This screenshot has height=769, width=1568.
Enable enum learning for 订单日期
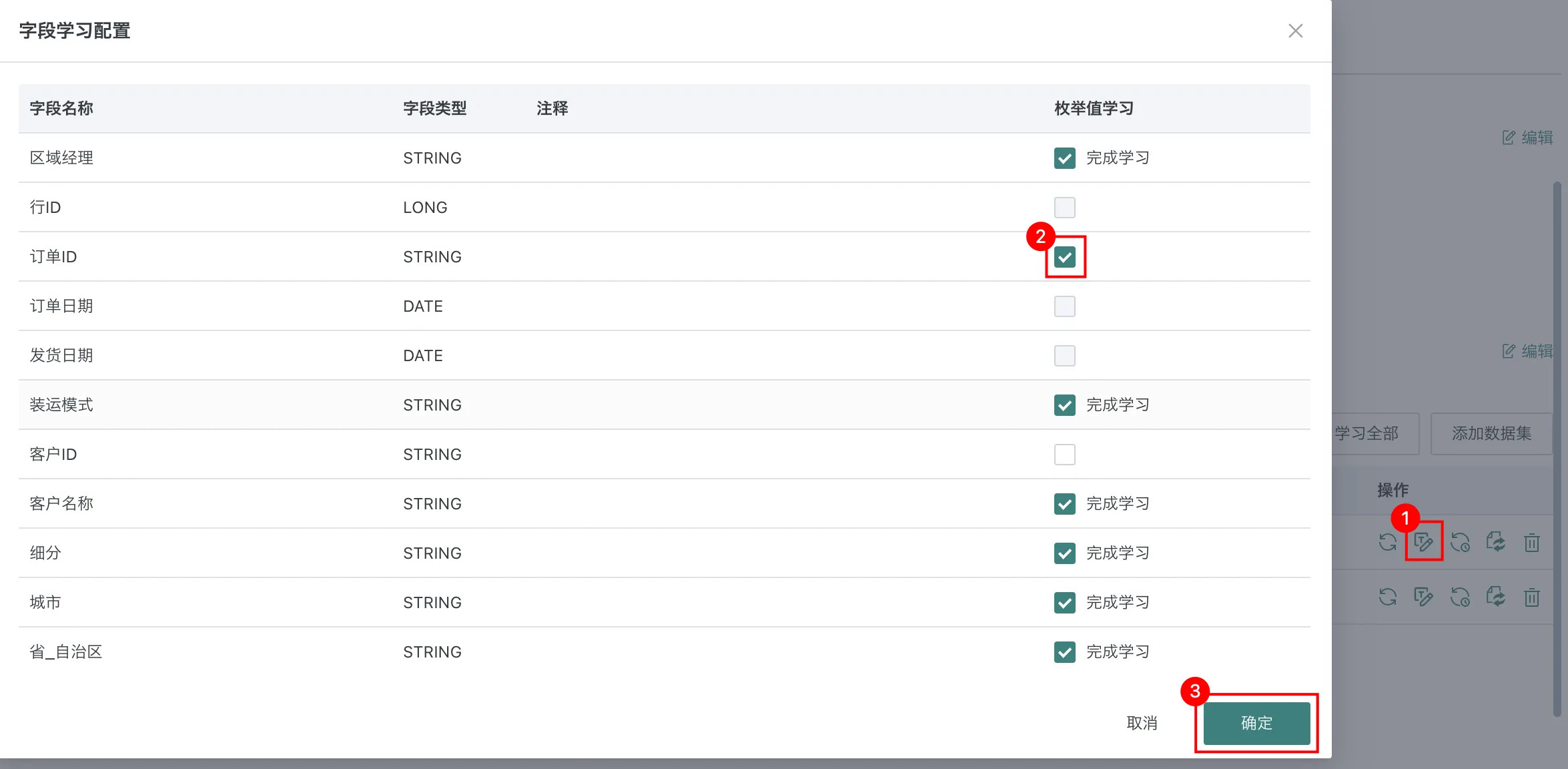[1064, 306]
